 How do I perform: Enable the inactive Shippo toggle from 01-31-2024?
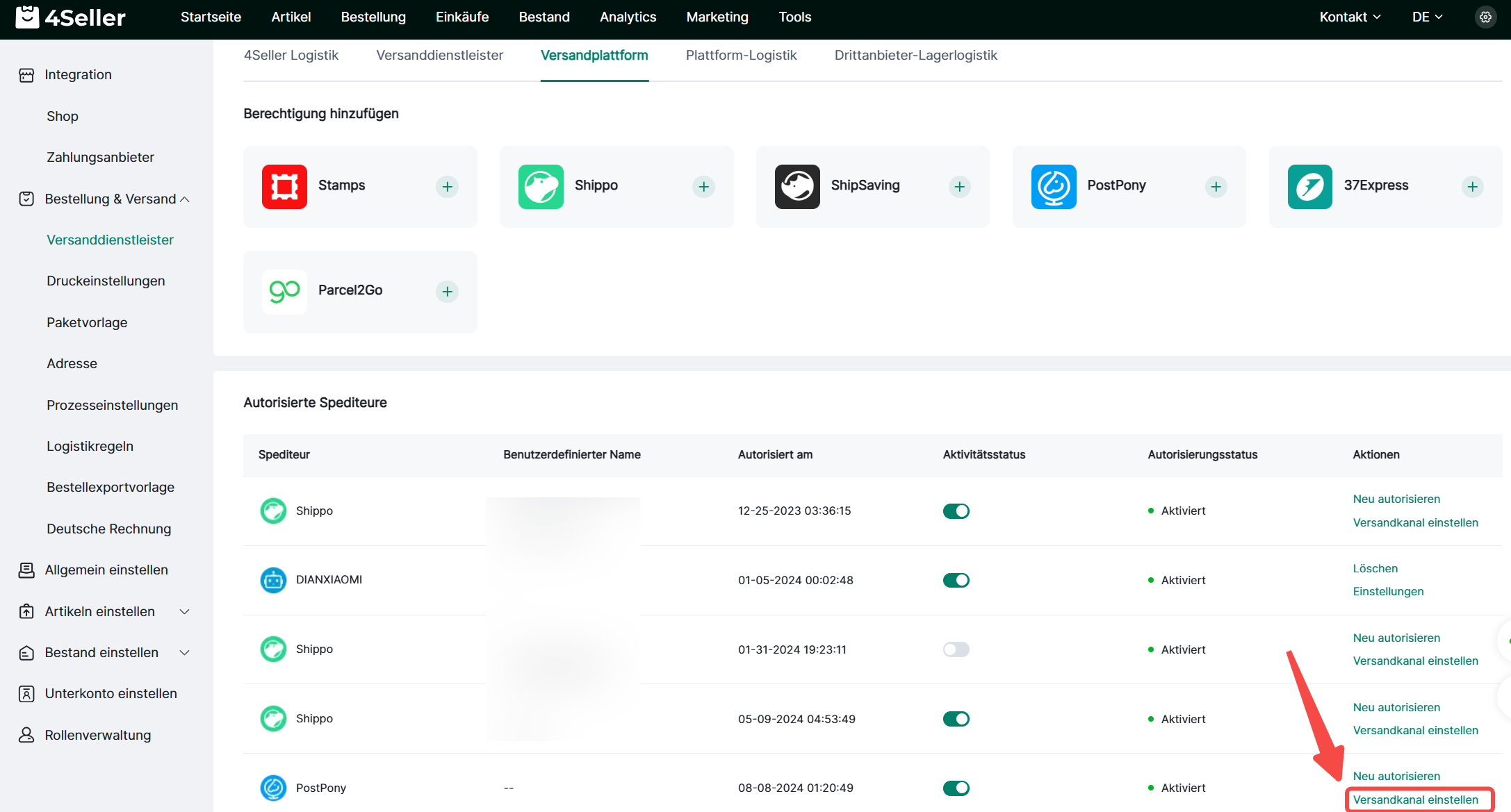pos(956,649)
